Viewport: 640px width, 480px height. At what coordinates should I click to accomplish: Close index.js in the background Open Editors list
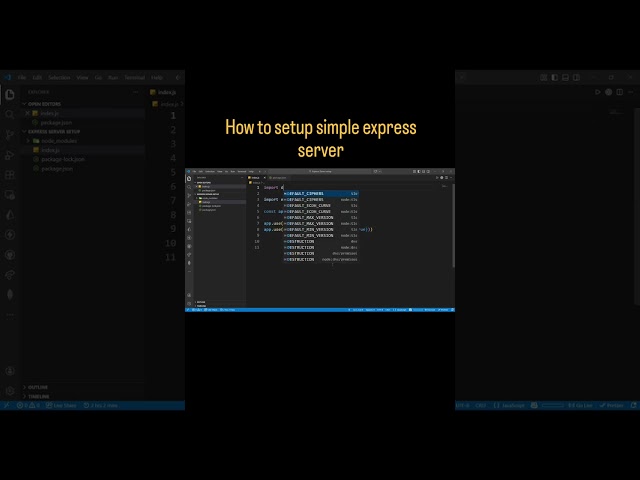[x=28, y=113]
